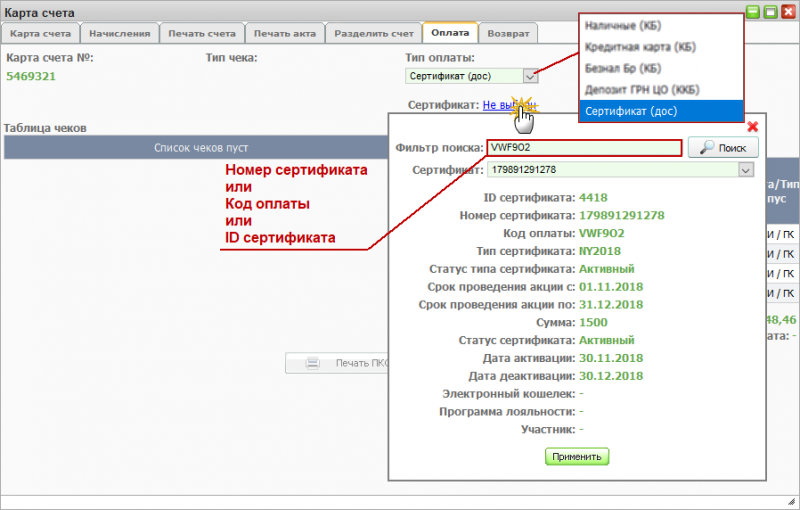Click printer icon on Печать ПКО

(312, 363)
